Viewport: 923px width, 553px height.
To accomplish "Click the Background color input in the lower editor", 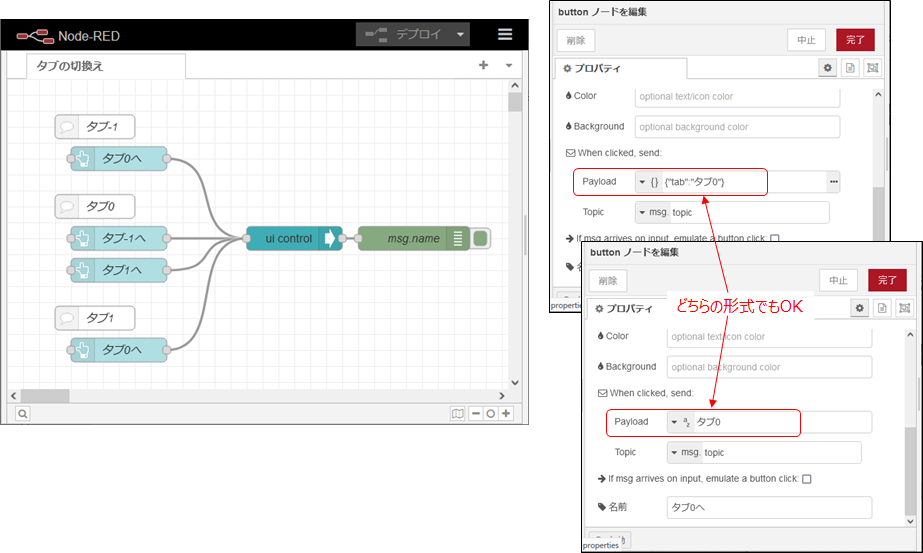I will tap(768, 367).
